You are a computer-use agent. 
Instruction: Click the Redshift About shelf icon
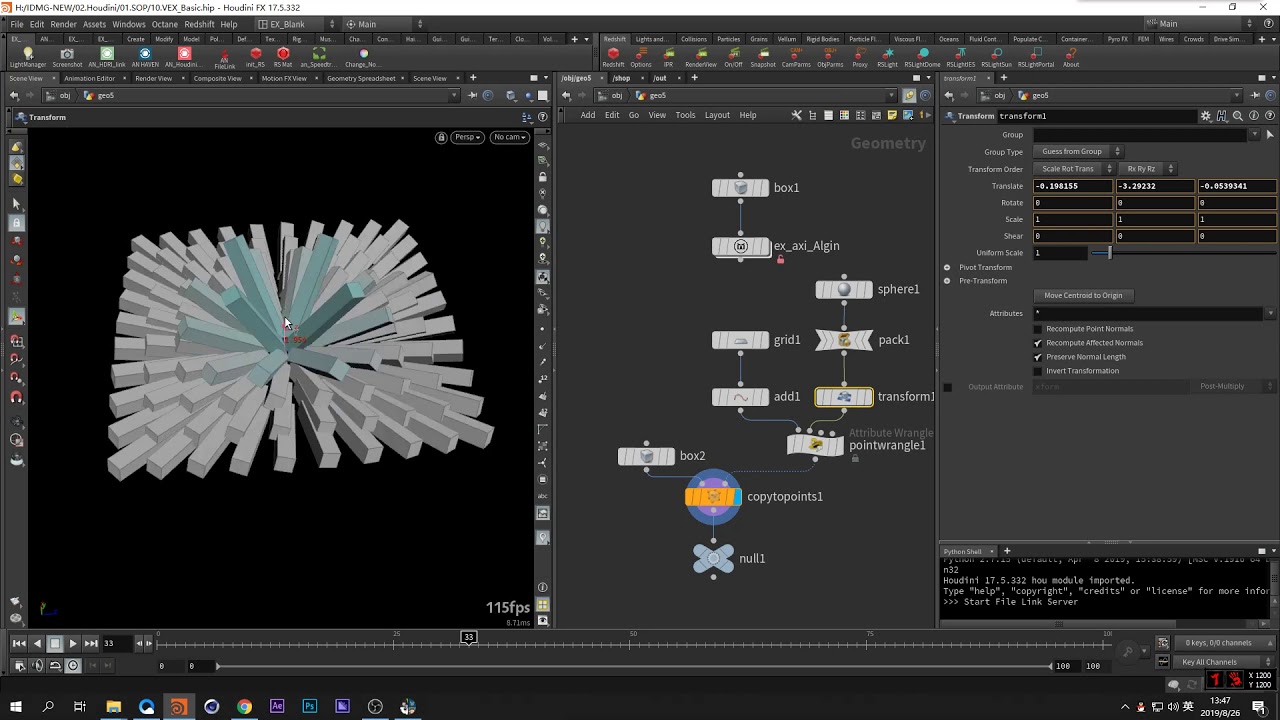pos(1071,56)
